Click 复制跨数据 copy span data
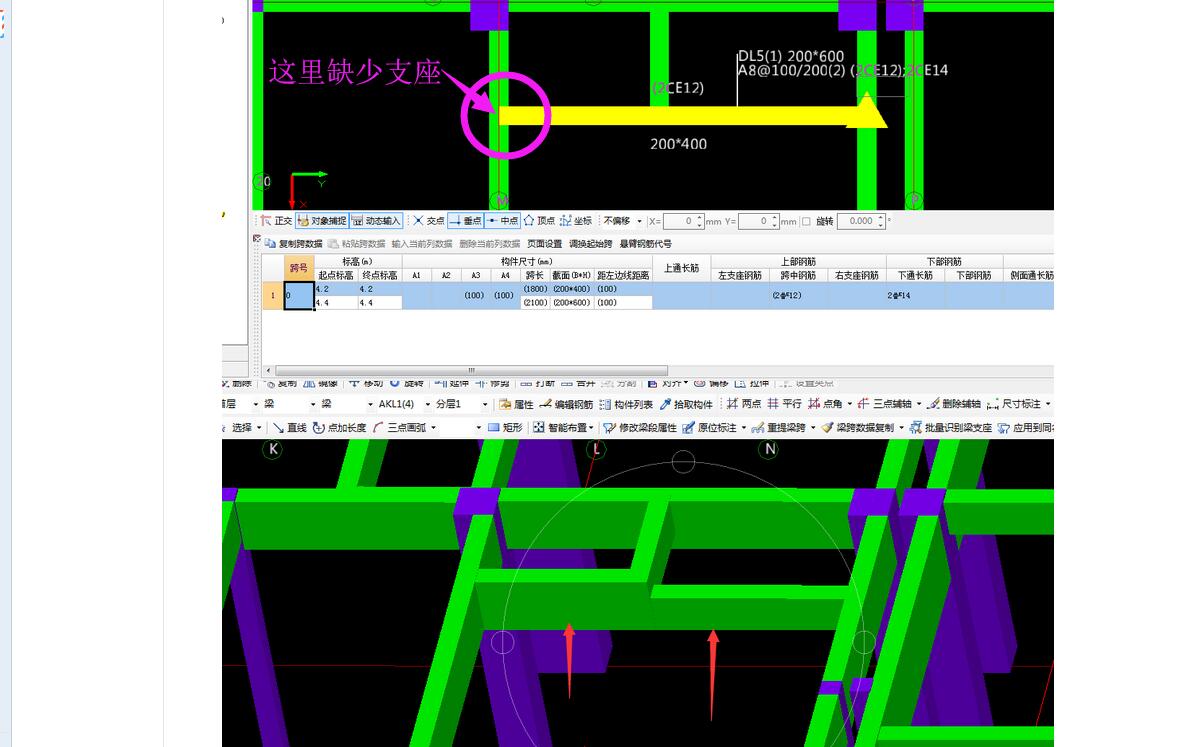1191x747 pixels. tap(293, 244)
